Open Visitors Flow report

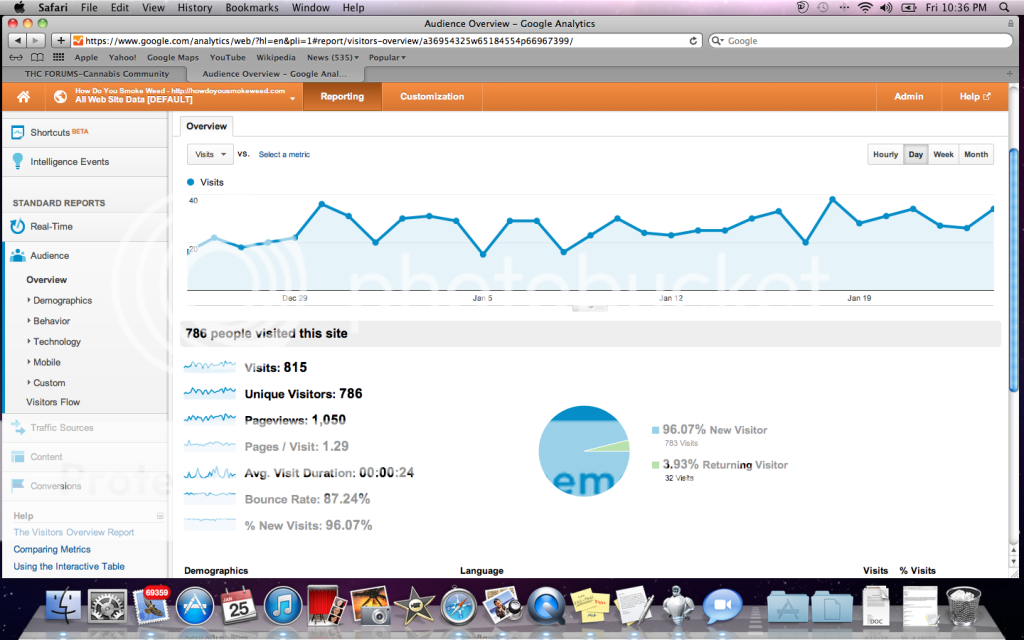[53, 402]
